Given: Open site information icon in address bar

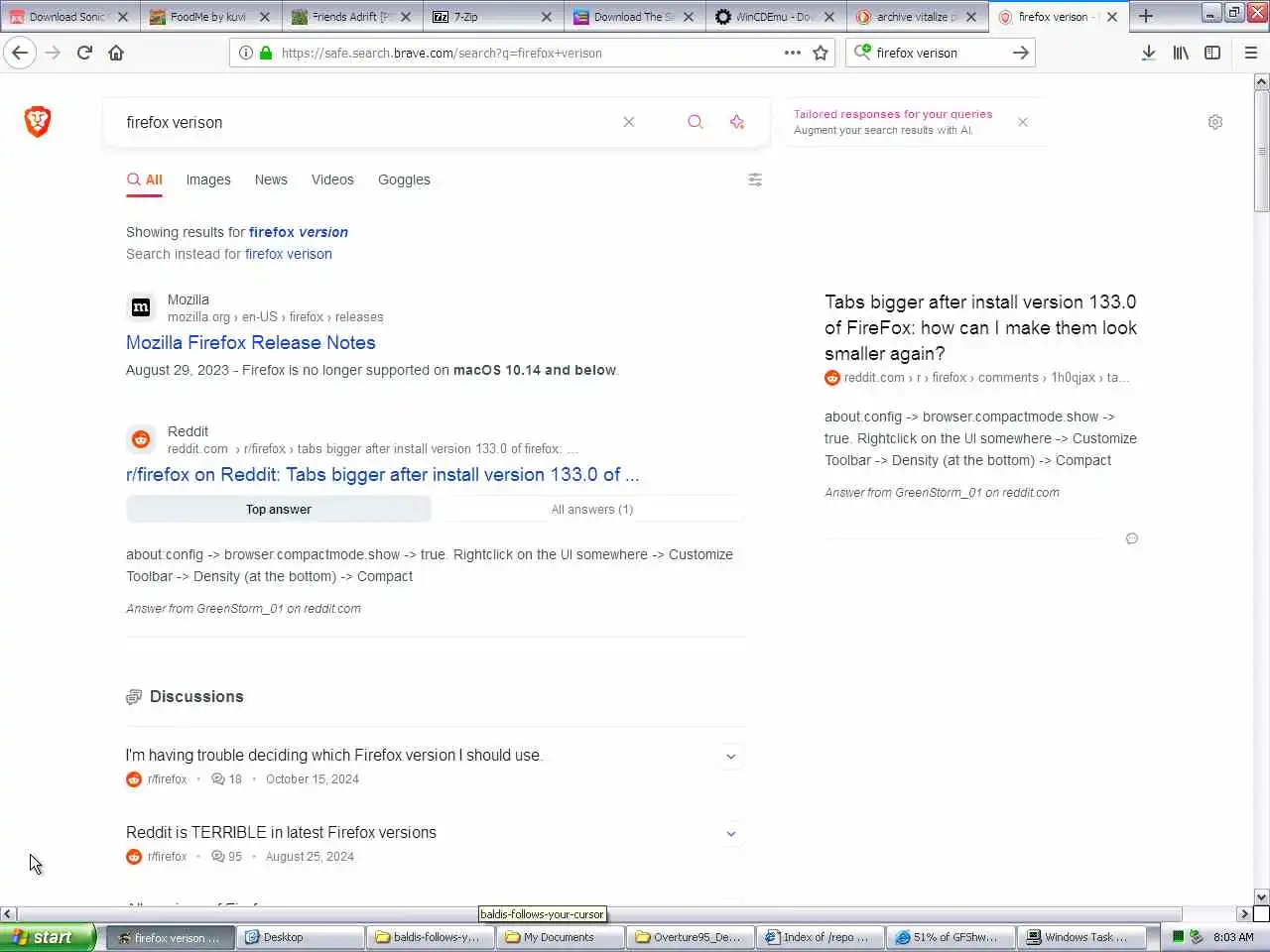Looking at the screenshot, I should (x=245, y=53).
